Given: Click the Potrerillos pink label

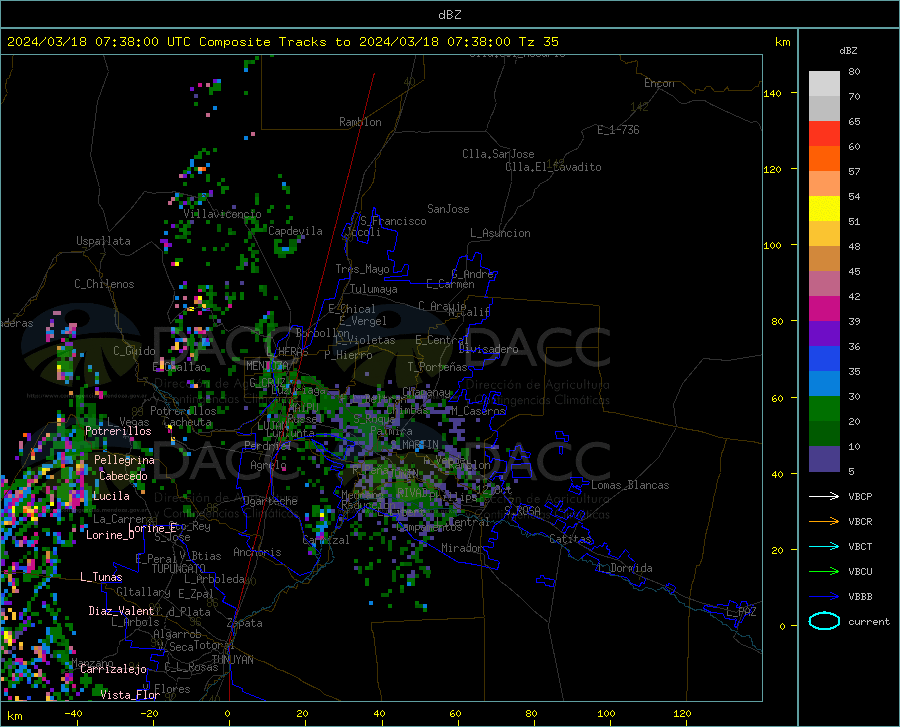Looking at the screenshot, I should coord(118,431).
